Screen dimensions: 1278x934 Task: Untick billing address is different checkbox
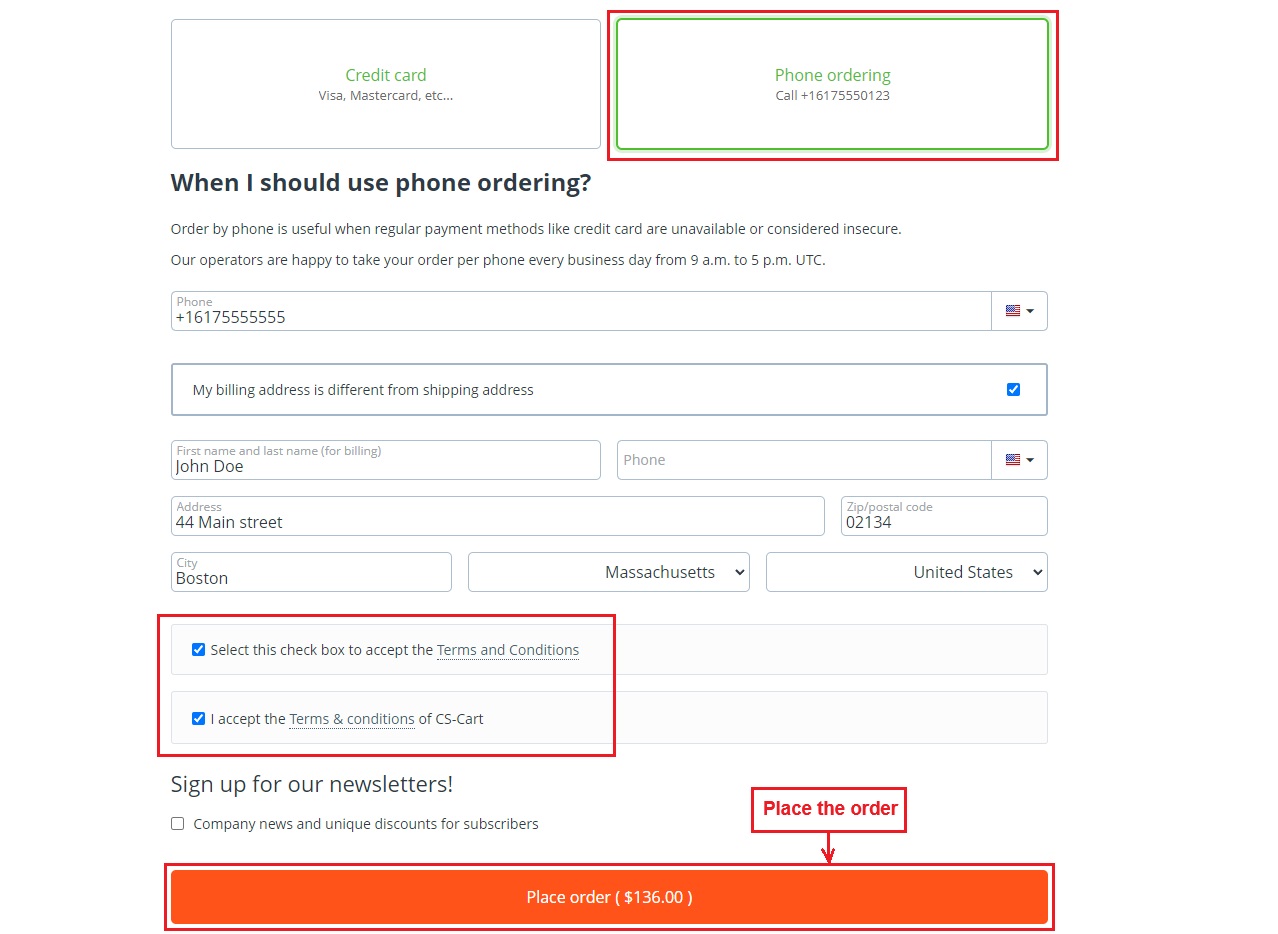[1013, 390]
